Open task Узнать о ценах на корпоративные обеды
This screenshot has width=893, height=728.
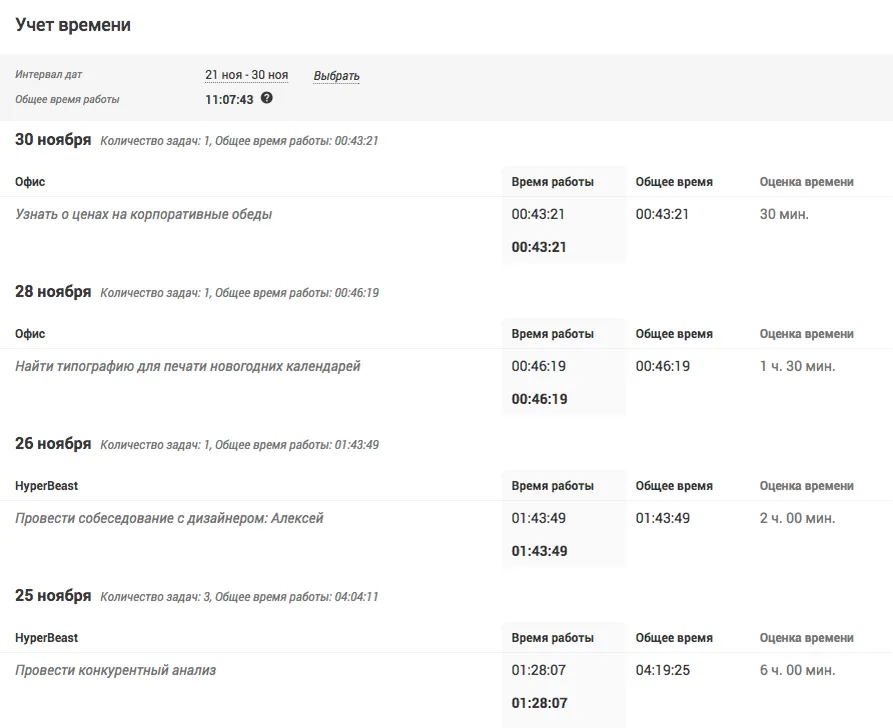tap(144, 214)
